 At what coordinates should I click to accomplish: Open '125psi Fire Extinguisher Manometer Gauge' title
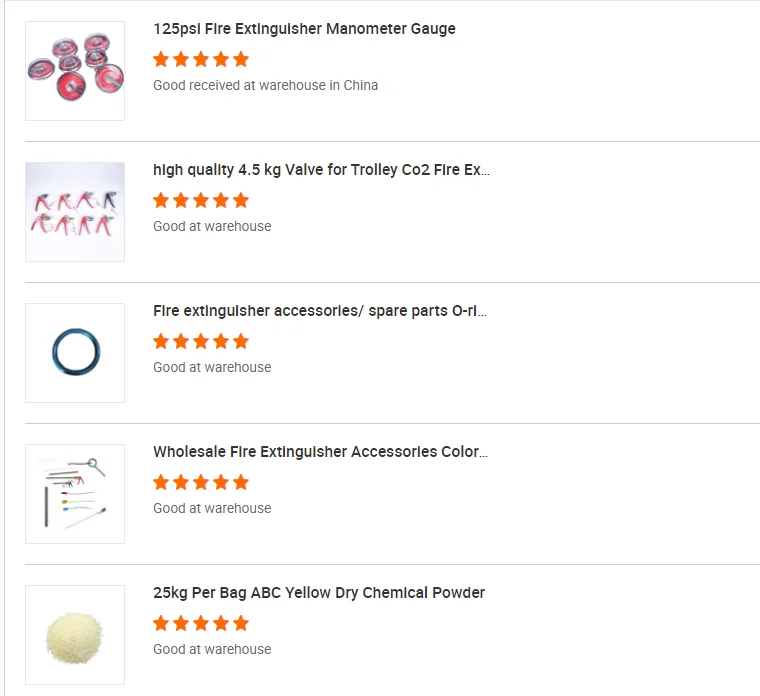304,29
